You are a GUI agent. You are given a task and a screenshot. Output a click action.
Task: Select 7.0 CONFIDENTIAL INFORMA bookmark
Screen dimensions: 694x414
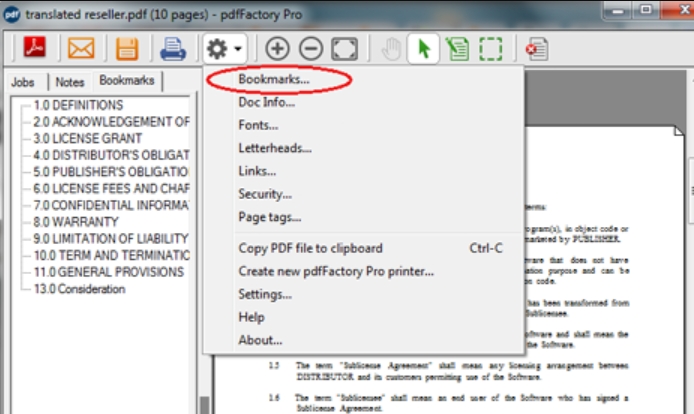tap(112, 205)
